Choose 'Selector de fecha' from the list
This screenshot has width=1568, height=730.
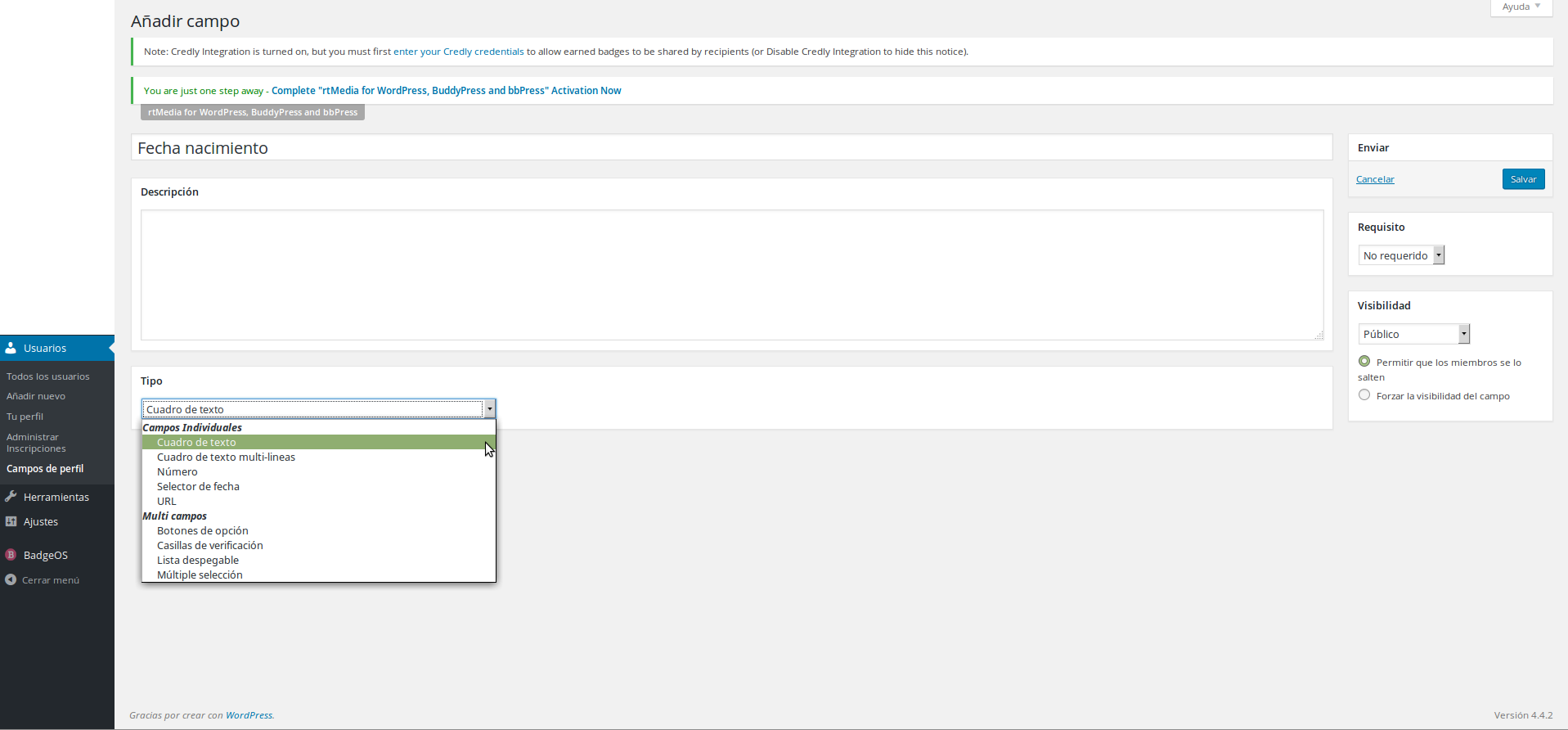coord(198,486)
